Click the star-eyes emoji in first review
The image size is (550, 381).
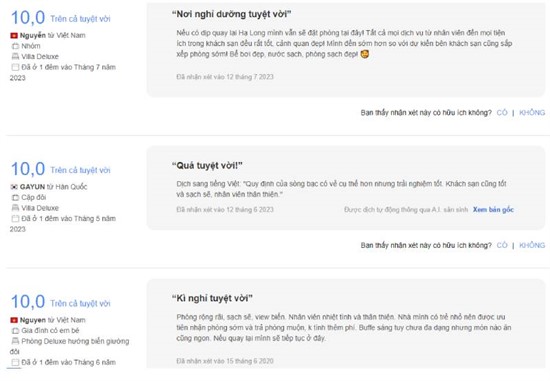click(365, 54)
